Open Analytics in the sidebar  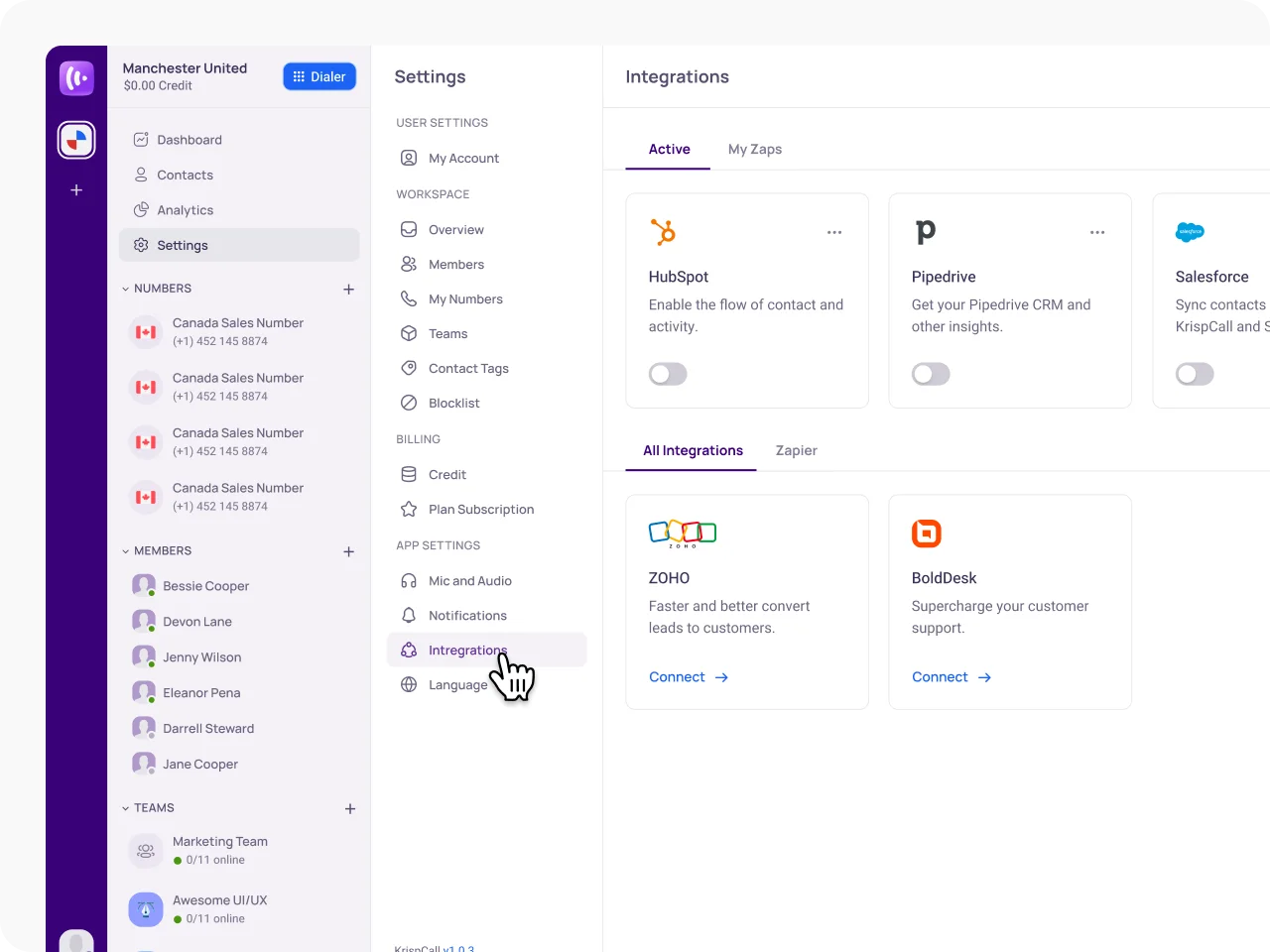click(239, 210)
